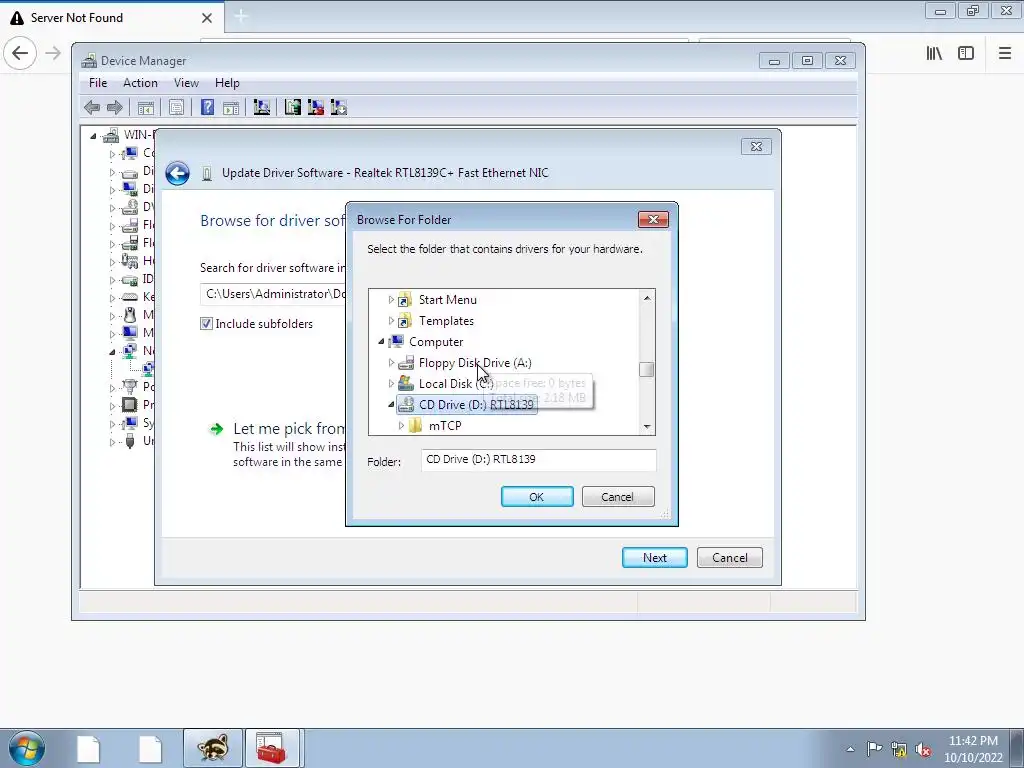The width and height of the screenshot is (1024, 768).
Task: Click Next in Update Driver Software wizard
Action: [654, 558]
